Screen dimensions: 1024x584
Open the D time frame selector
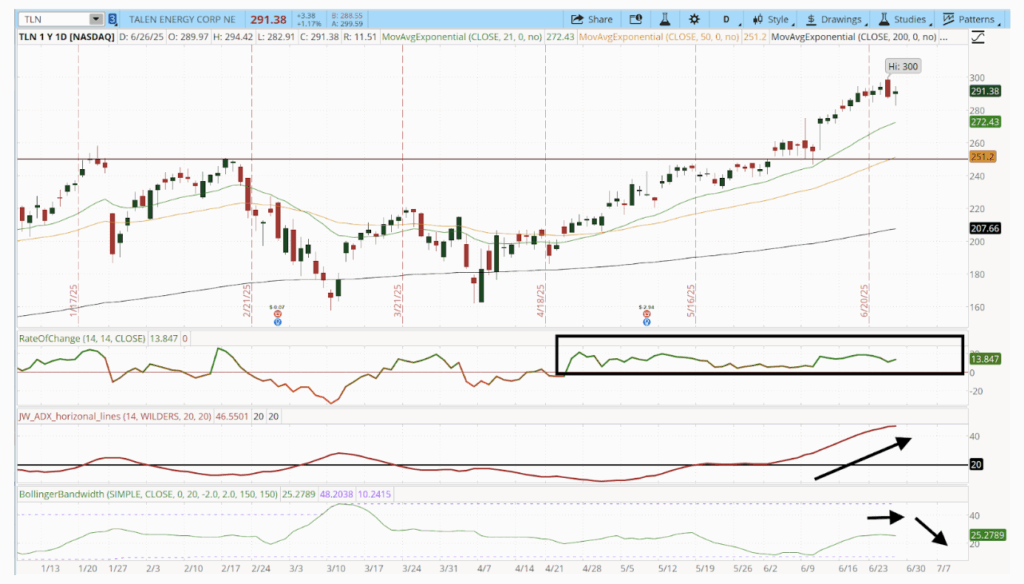pos(726,19)
